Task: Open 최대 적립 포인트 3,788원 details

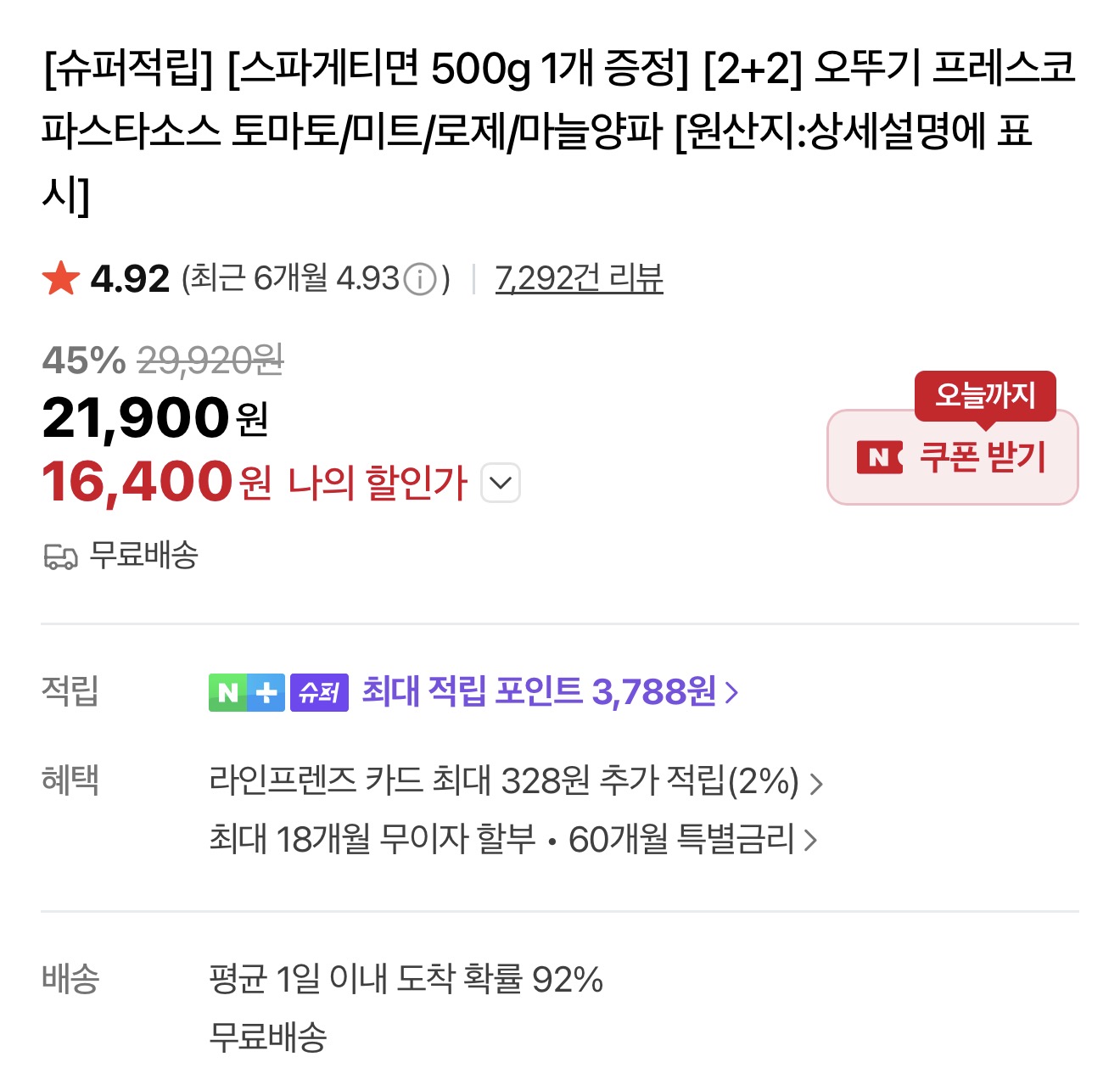Action: click(x=539, y=692)
